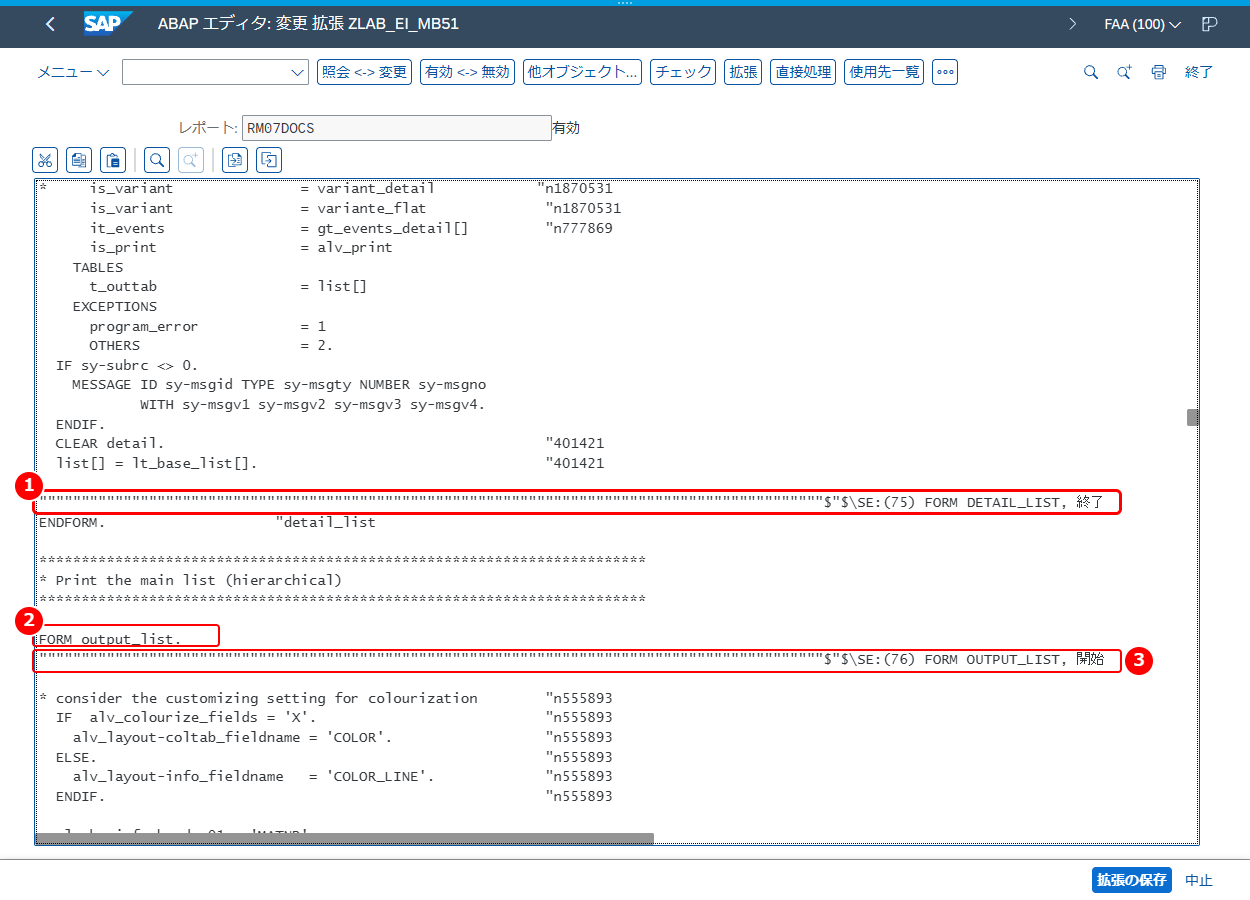The height and width of the screenshot is (900, 1250).
Task: Click the 他オブジェクト... button
Action: [582, 72]
